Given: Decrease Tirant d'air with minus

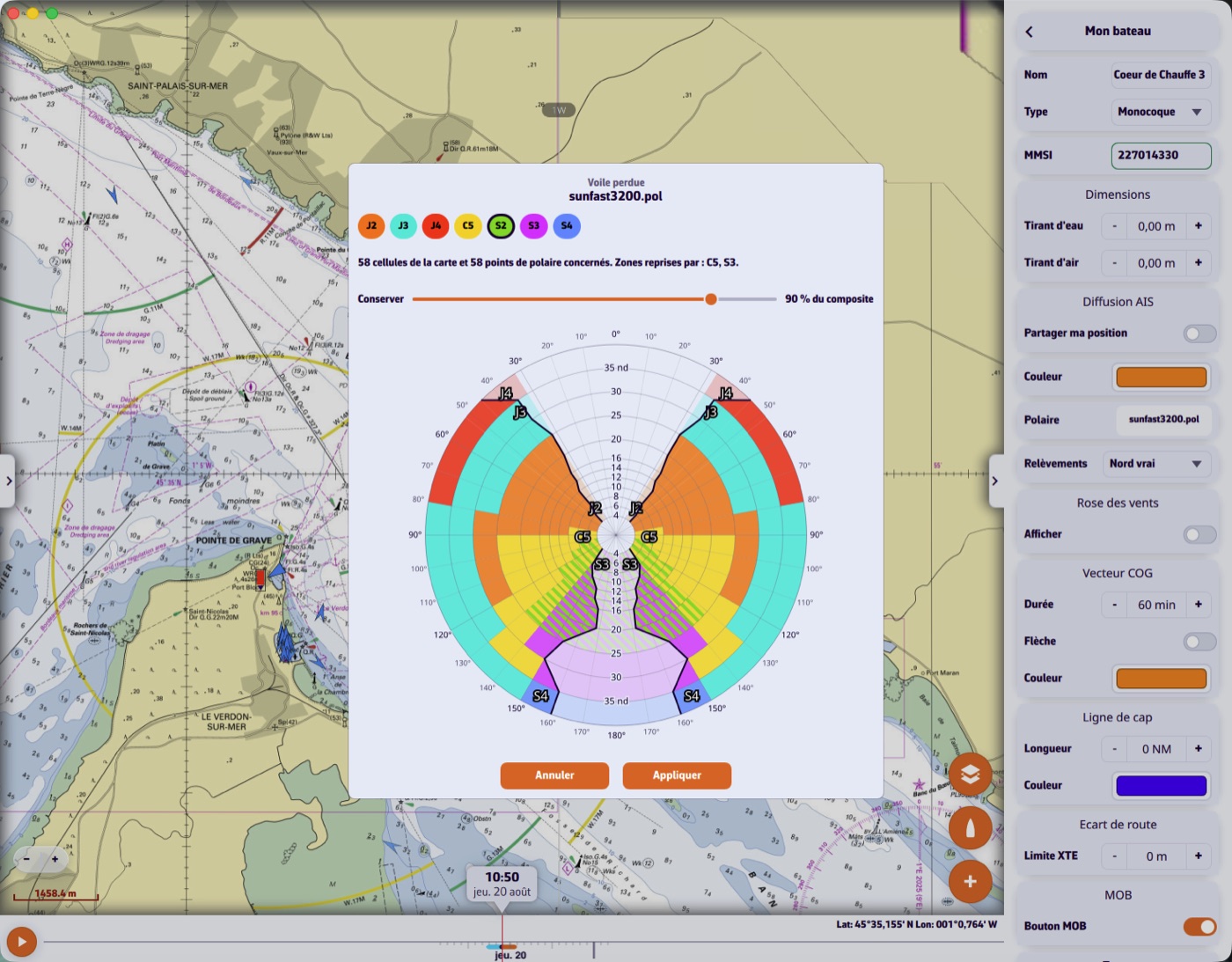Looking at the screenshot, I should pos(1114,263).
